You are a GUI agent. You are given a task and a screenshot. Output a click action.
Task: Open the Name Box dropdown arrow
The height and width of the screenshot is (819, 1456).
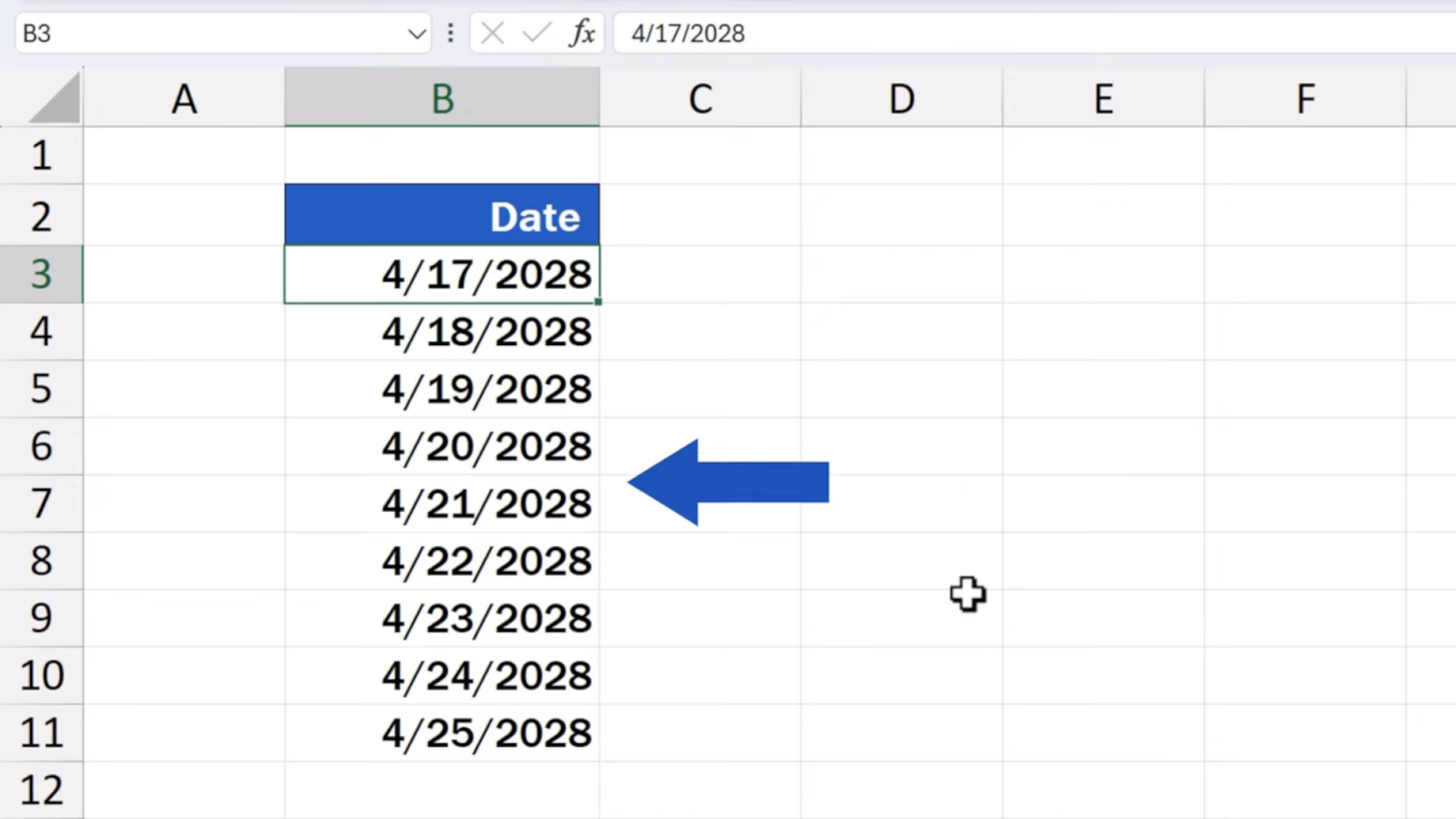click(x=415, y=32)
